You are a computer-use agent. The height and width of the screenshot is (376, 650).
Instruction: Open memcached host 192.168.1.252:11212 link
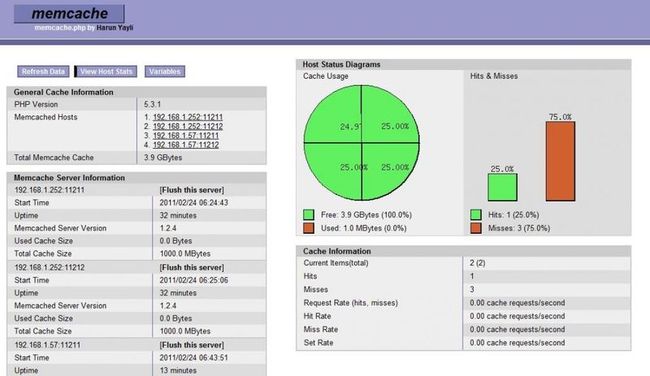(188, 126)
